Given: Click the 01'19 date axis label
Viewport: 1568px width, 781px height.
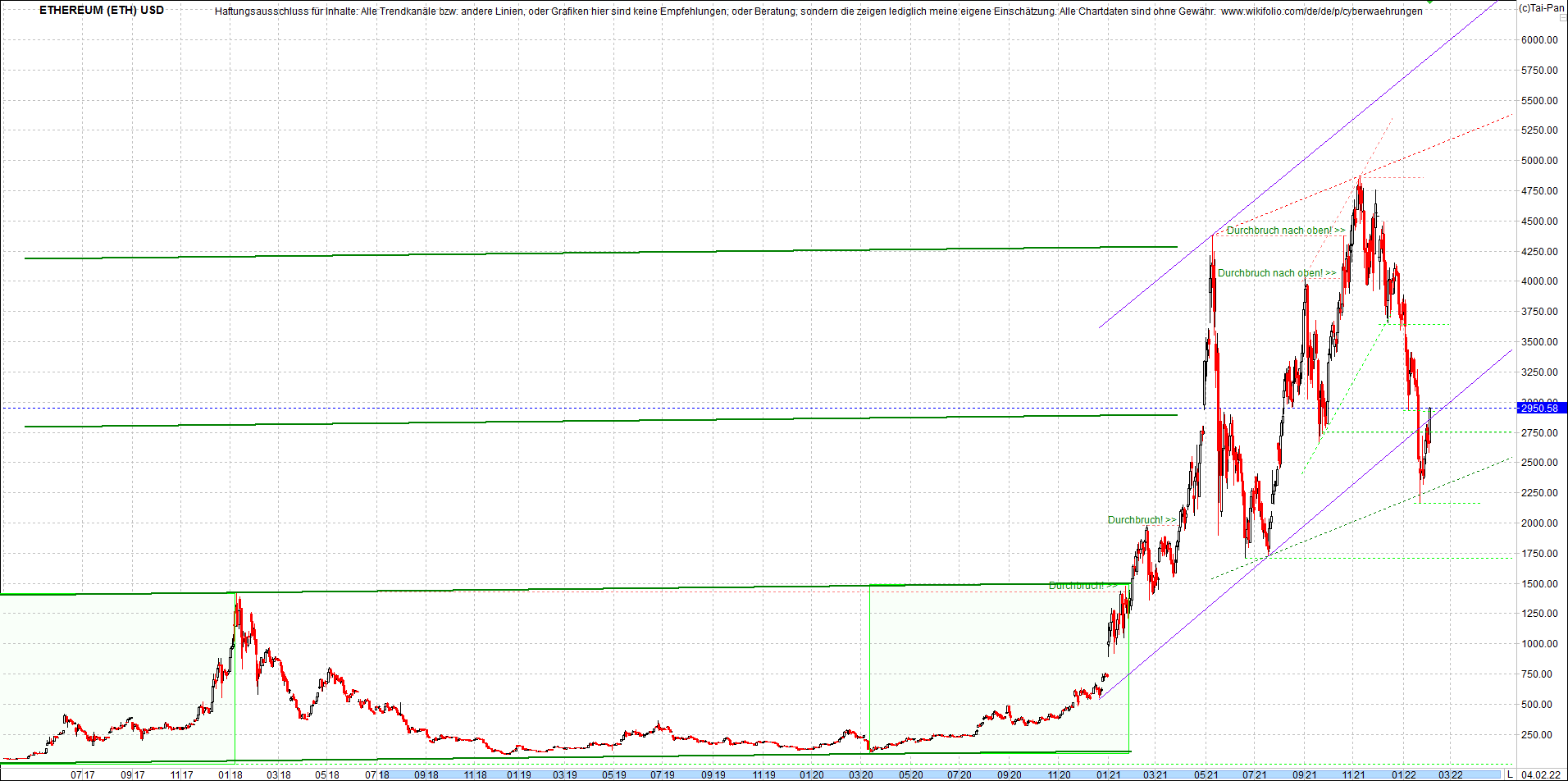Looking at the screenshot, I should tap(518, 774).
